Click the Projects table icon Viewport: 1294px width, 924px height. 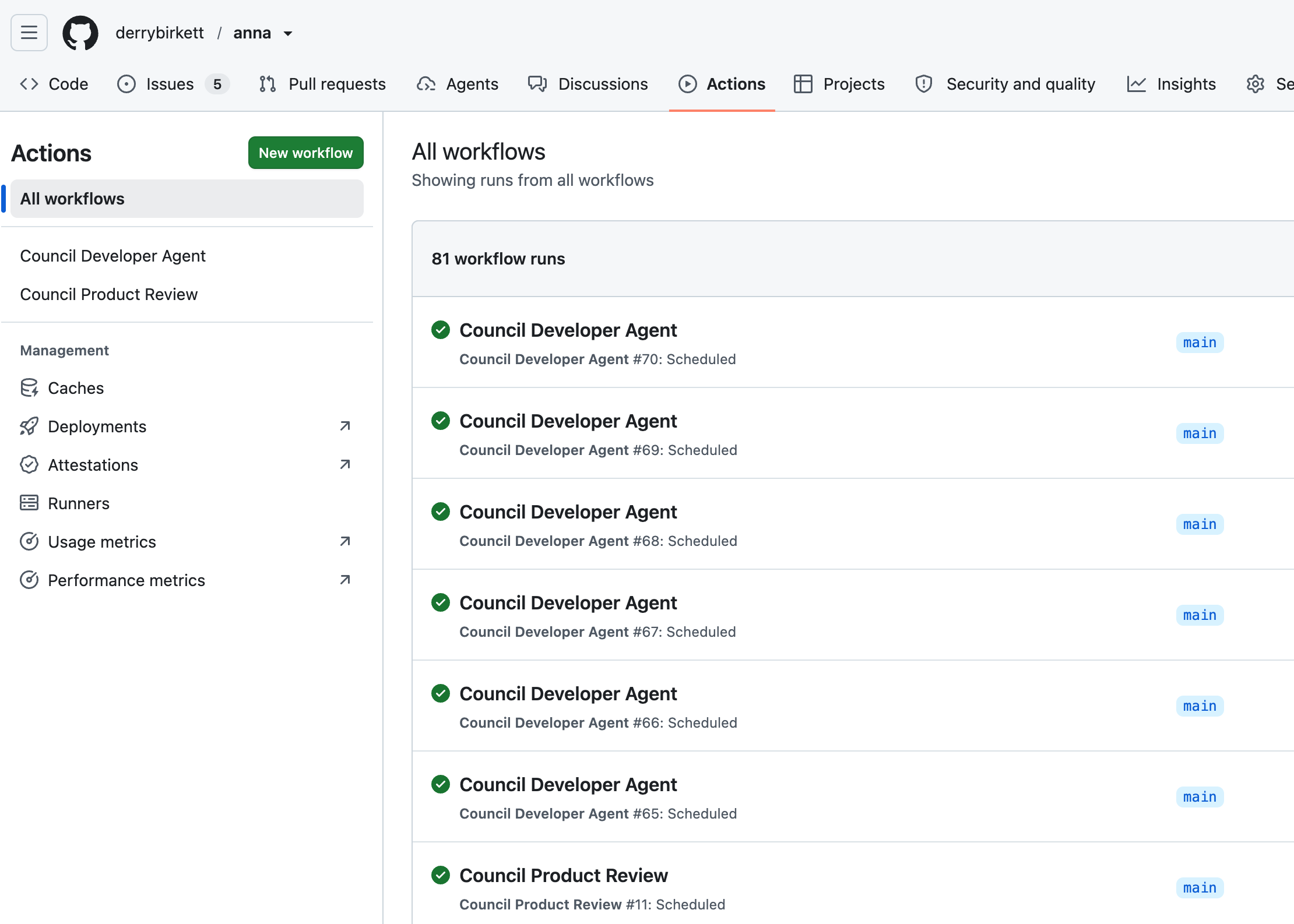tap(803, 84)
